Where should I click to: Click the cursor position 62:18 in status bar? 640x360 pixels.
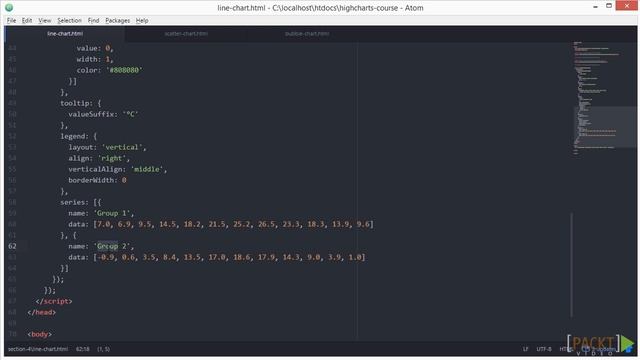pos(82,349)
